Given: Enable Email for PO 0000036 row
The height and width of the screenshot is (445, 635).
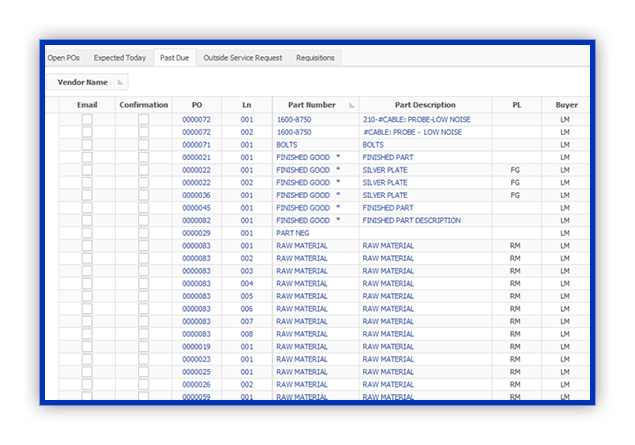Looking at the screenshot, I should pos(87,195).
